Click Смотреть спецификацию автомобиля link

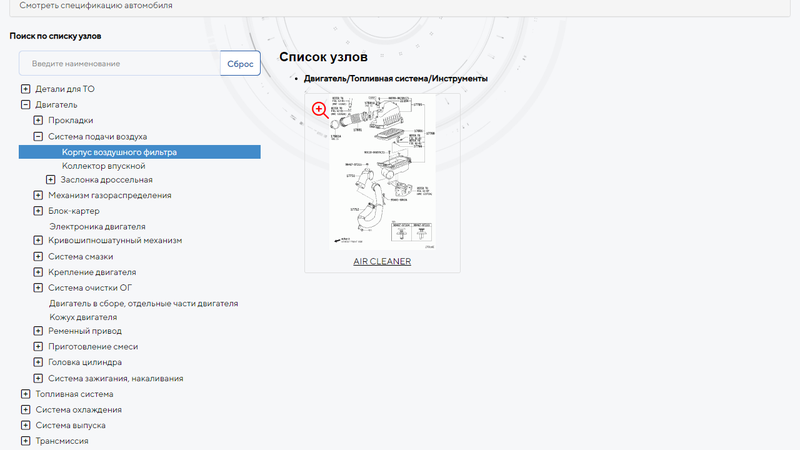coord(96,5)
